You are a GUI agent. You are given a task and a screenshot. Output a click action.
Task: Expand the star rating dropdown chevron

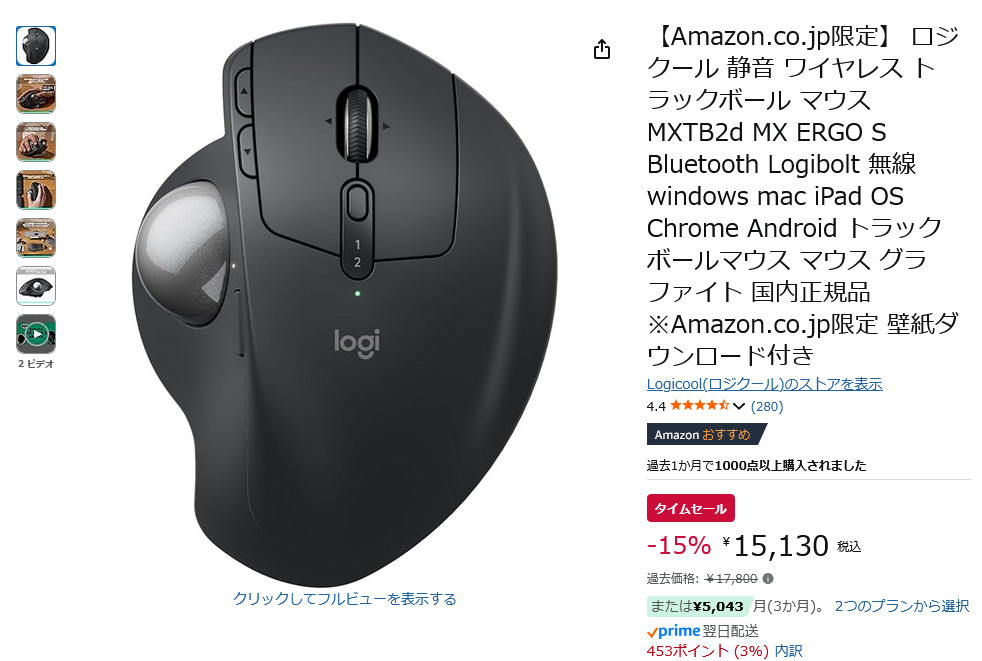click(x=739, y=407)
